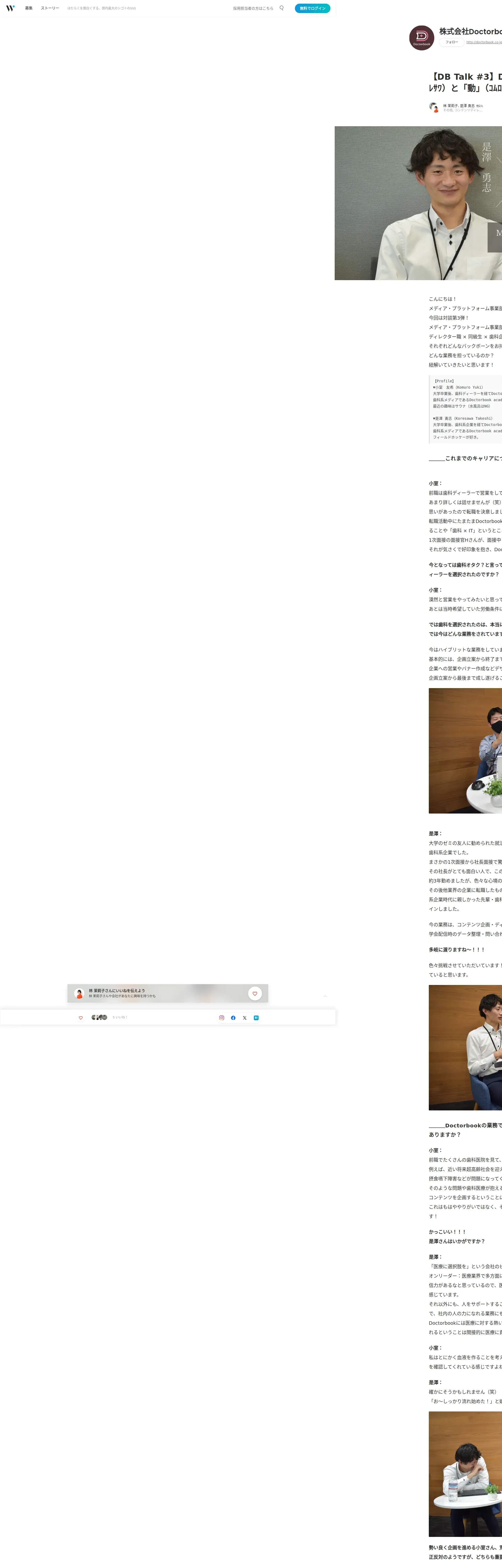The image size is (502, 1568).
Task: Share the story on Facebook
Action: coord(233,1018)
